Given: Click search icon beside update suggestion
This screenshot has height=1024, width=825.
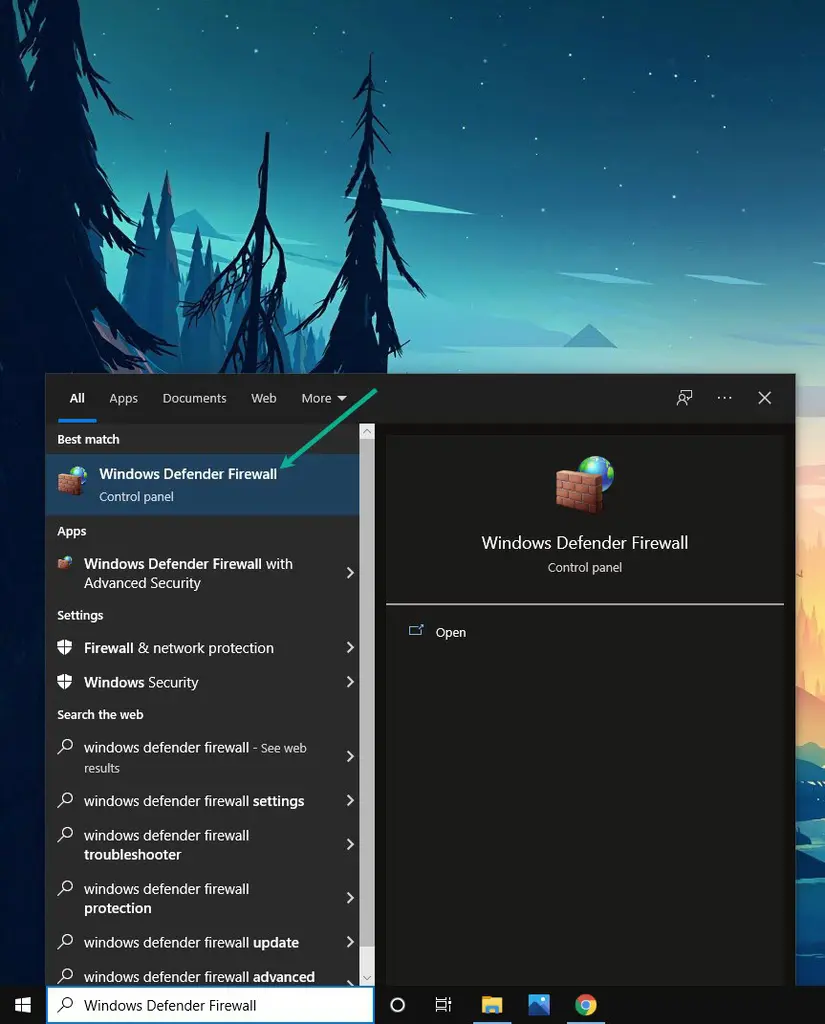Looking at the screenshot, I should tap(65, 941).
